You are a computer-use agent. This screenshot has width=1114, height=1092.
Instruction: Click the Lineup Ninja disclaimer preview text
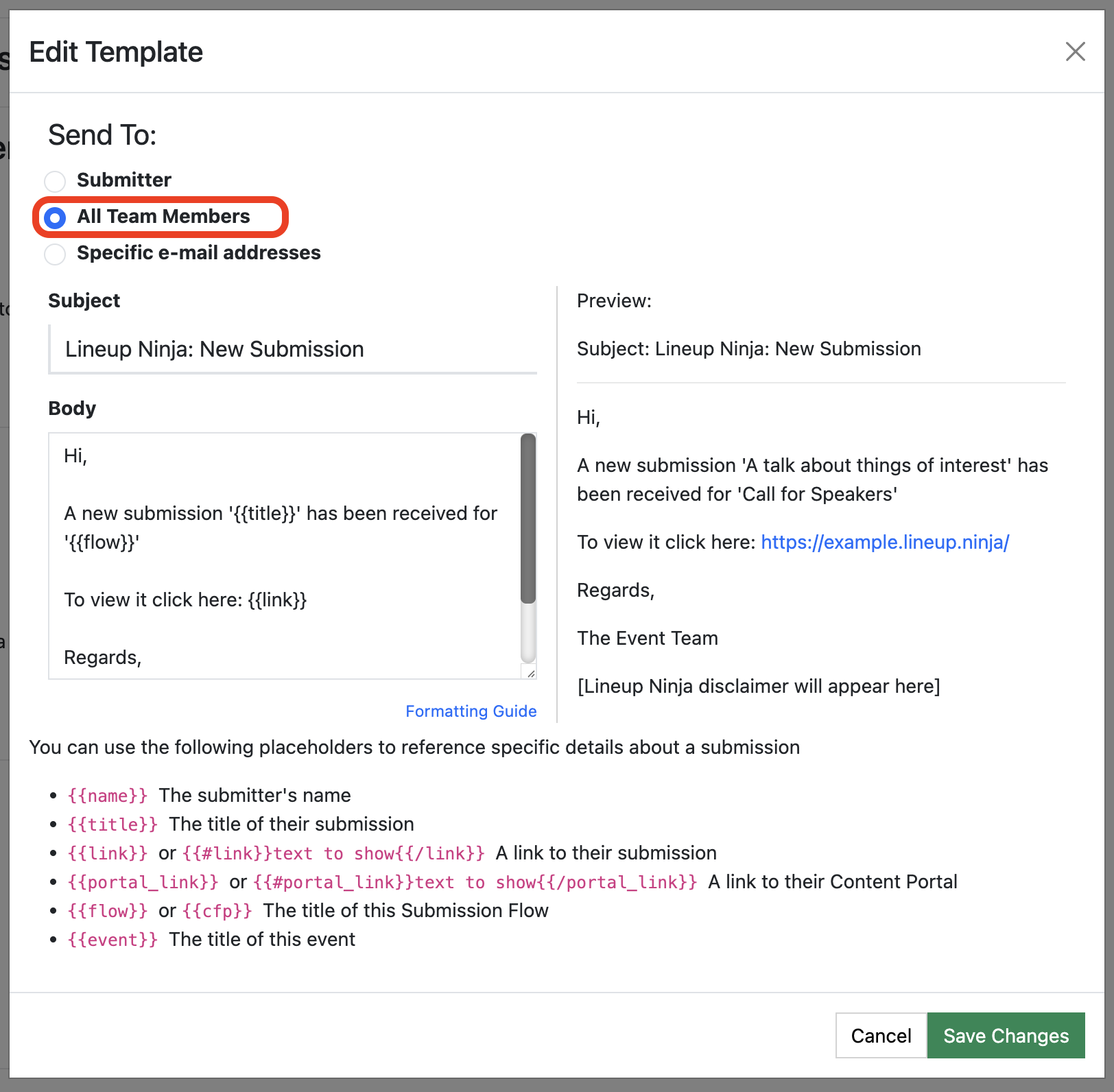[759, 686]
